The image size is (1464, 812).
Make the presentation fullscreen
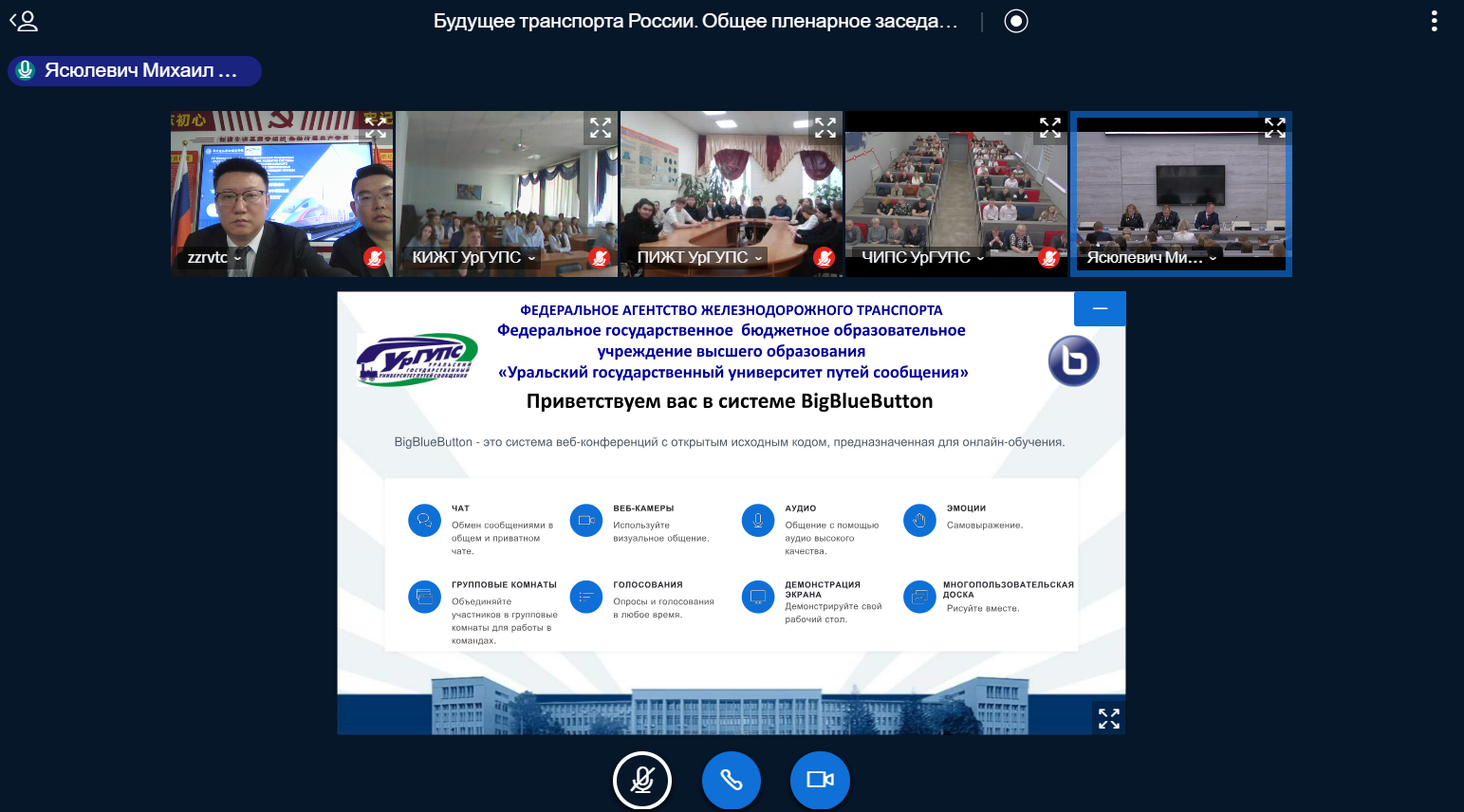click(x=1108, y=718)
